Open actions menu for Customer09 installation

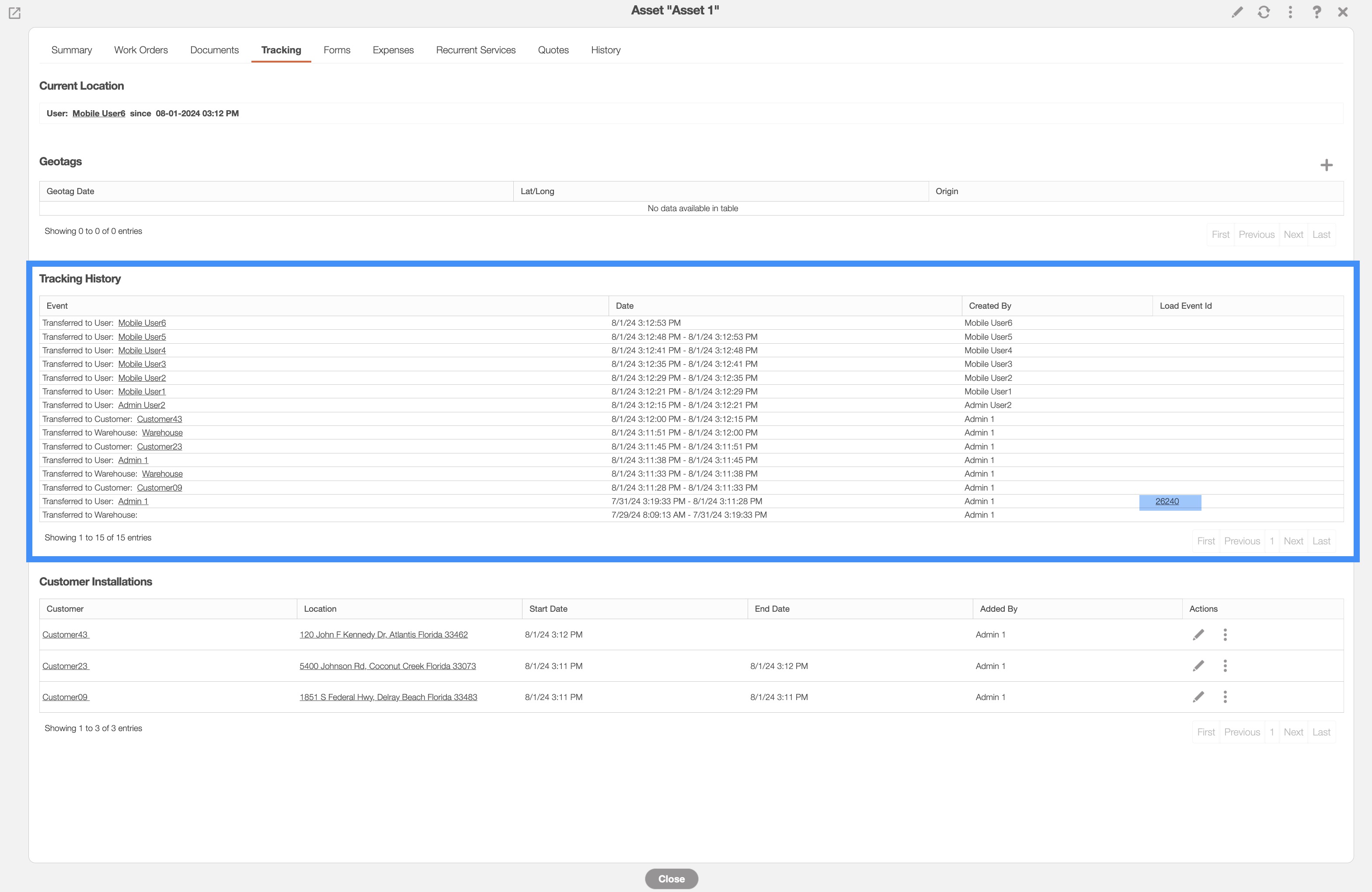click(x=1225, y=697)
